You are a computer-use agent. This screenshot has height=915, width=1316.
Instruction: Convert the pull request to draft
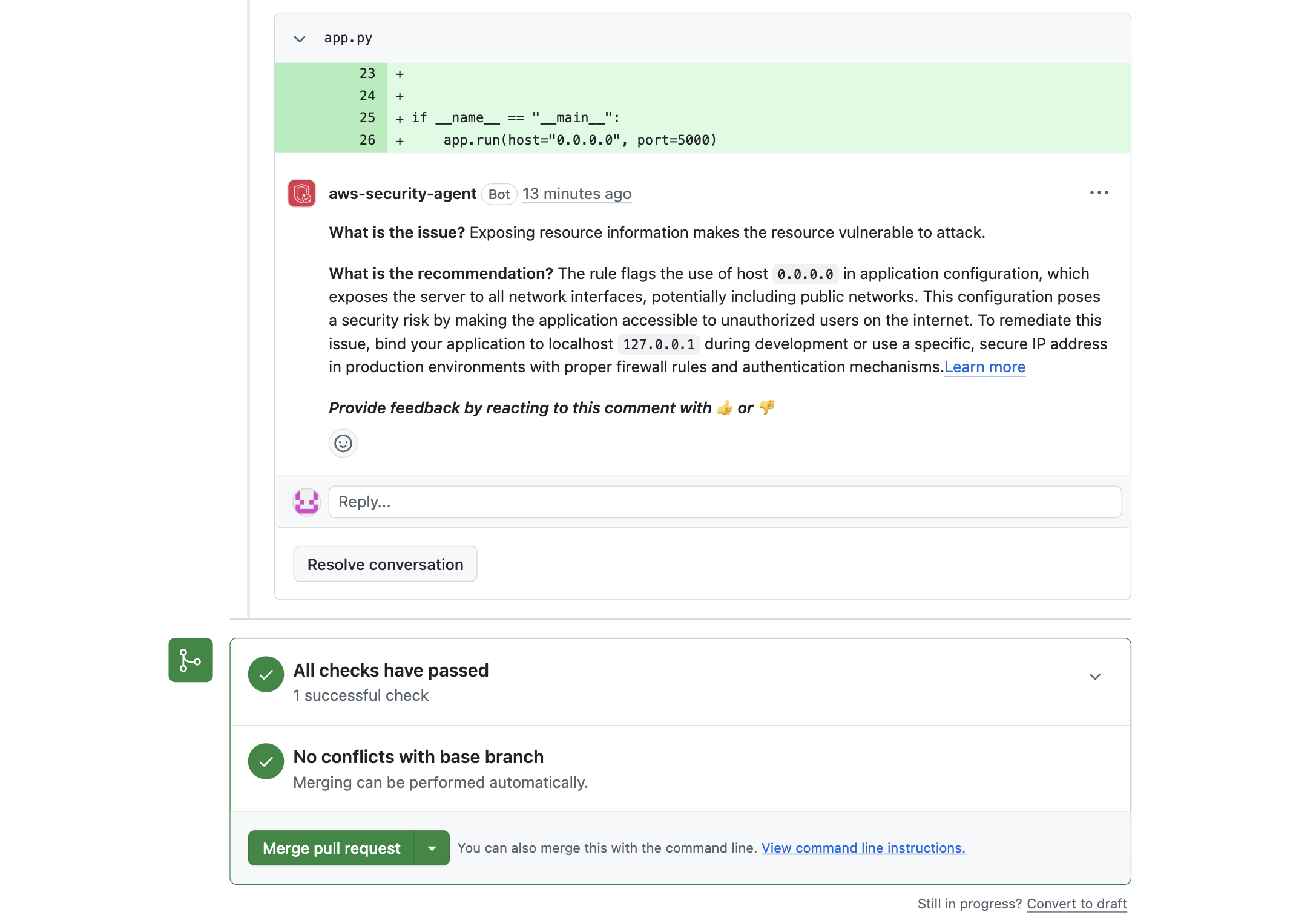[1076, 903]
